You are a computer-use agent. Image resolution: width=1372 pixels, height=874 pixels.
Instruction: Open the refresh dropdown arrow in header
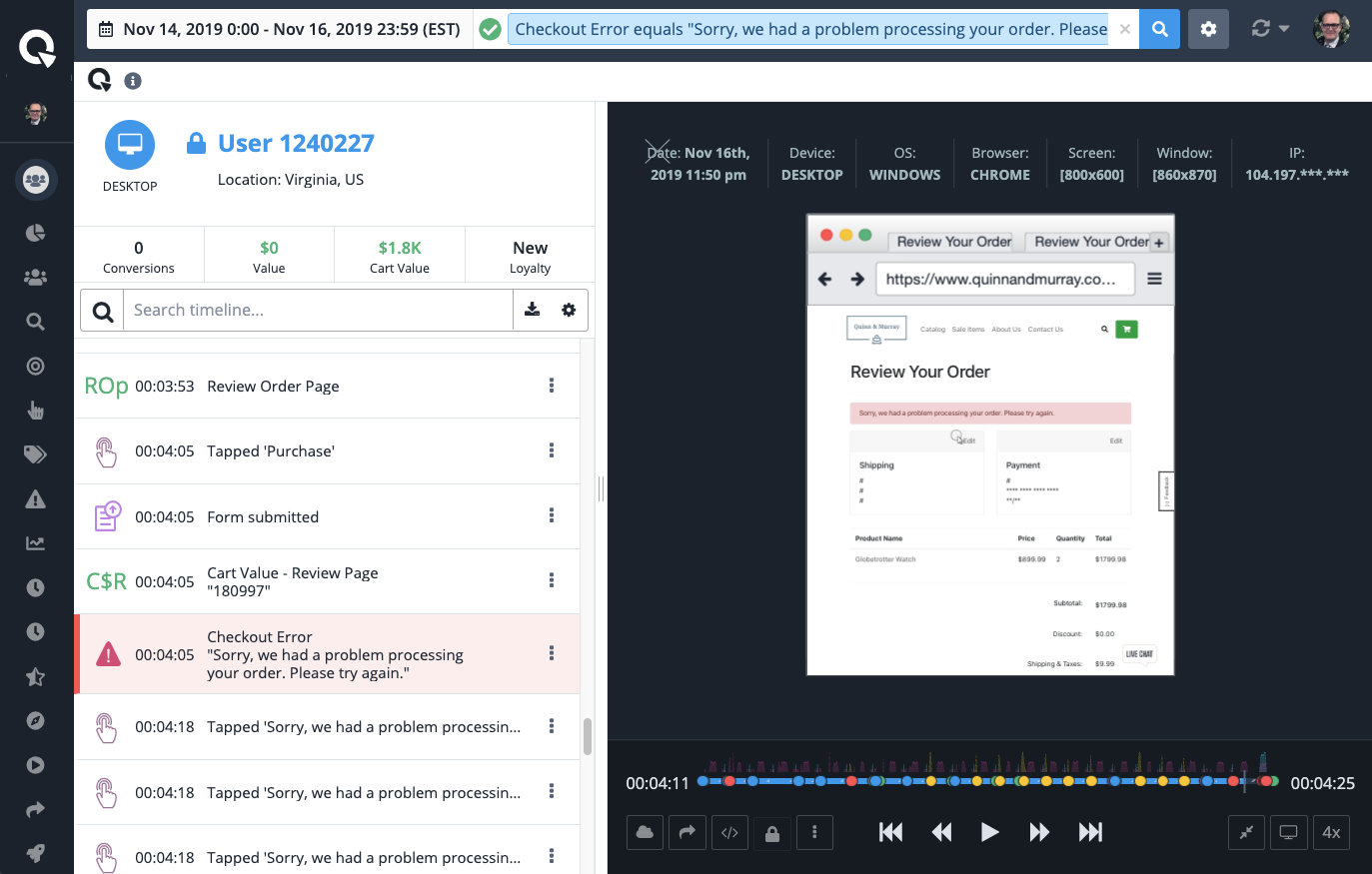coord(1283,29)
